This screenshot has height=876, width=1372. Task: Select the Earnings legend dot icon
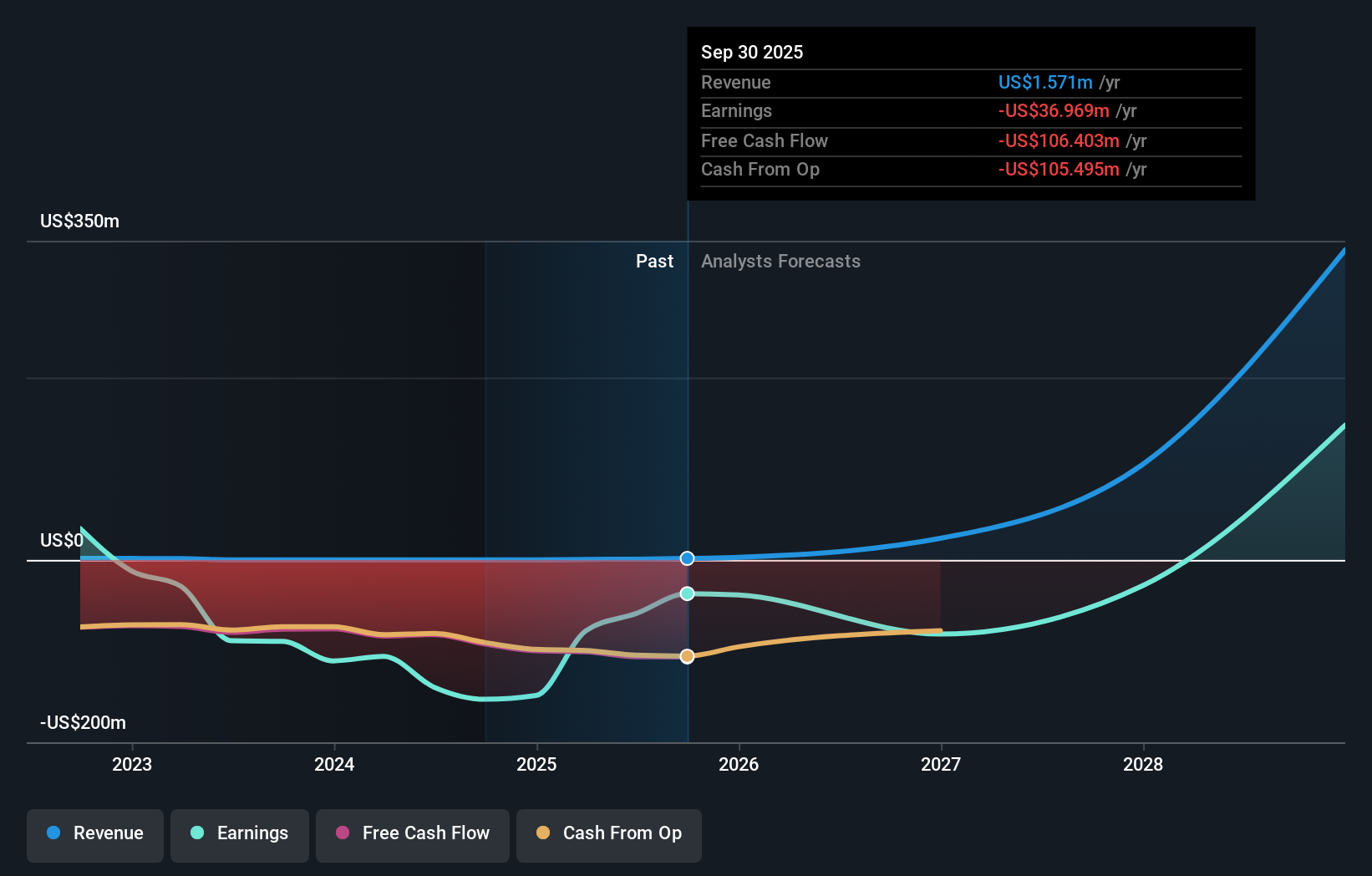point(196,833)
